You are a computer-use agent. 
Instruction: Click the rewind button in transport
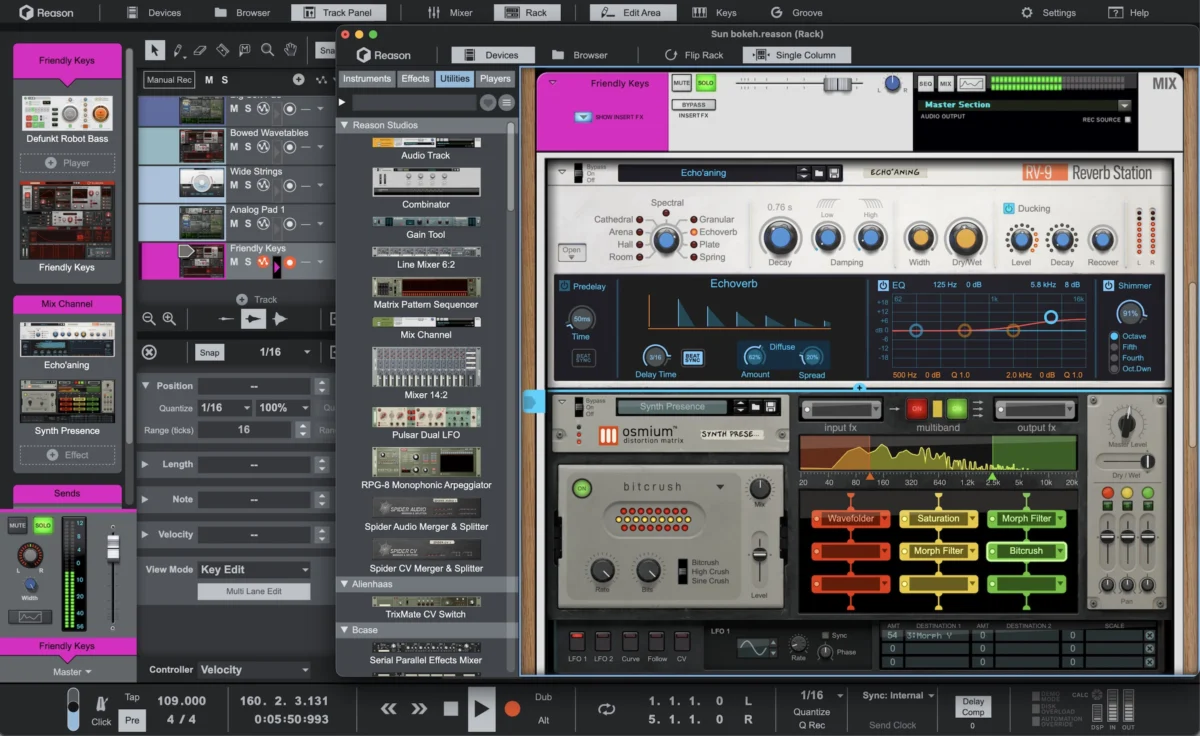(388, 708)
